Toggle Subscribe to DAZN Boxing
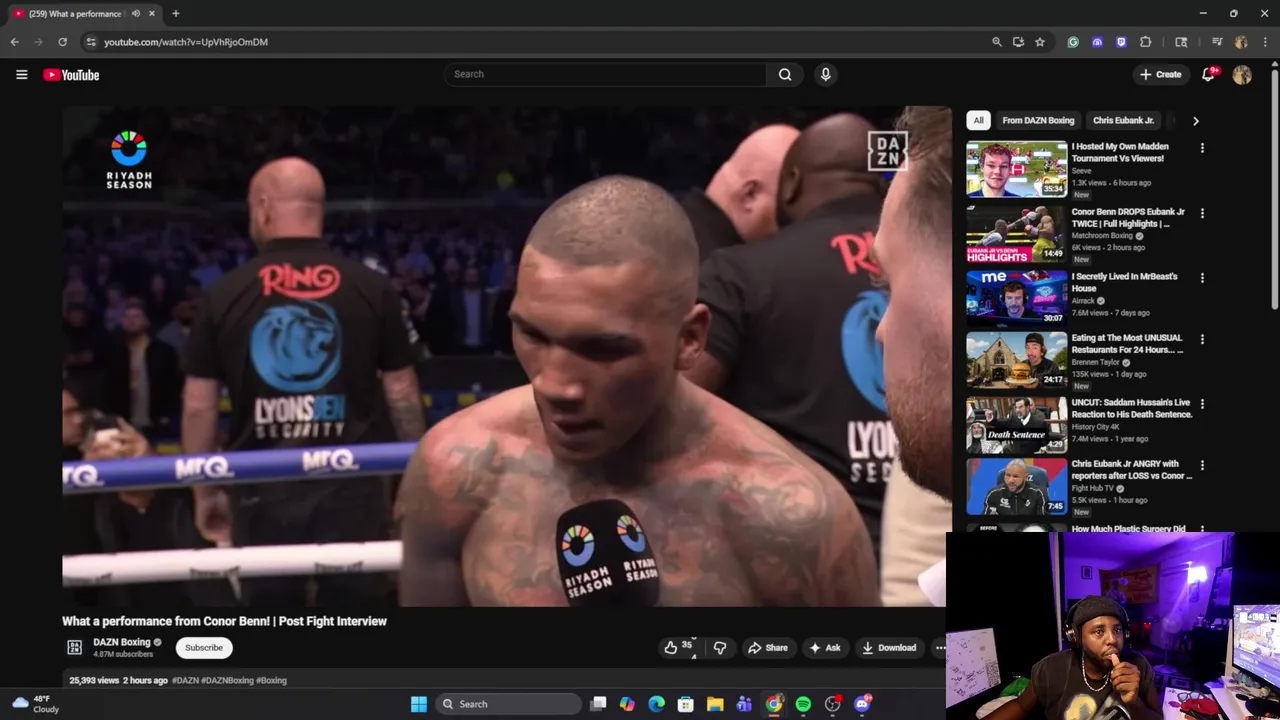This screenshot has height=720, width=1280. pyautogui.click(x=204, y=648)
